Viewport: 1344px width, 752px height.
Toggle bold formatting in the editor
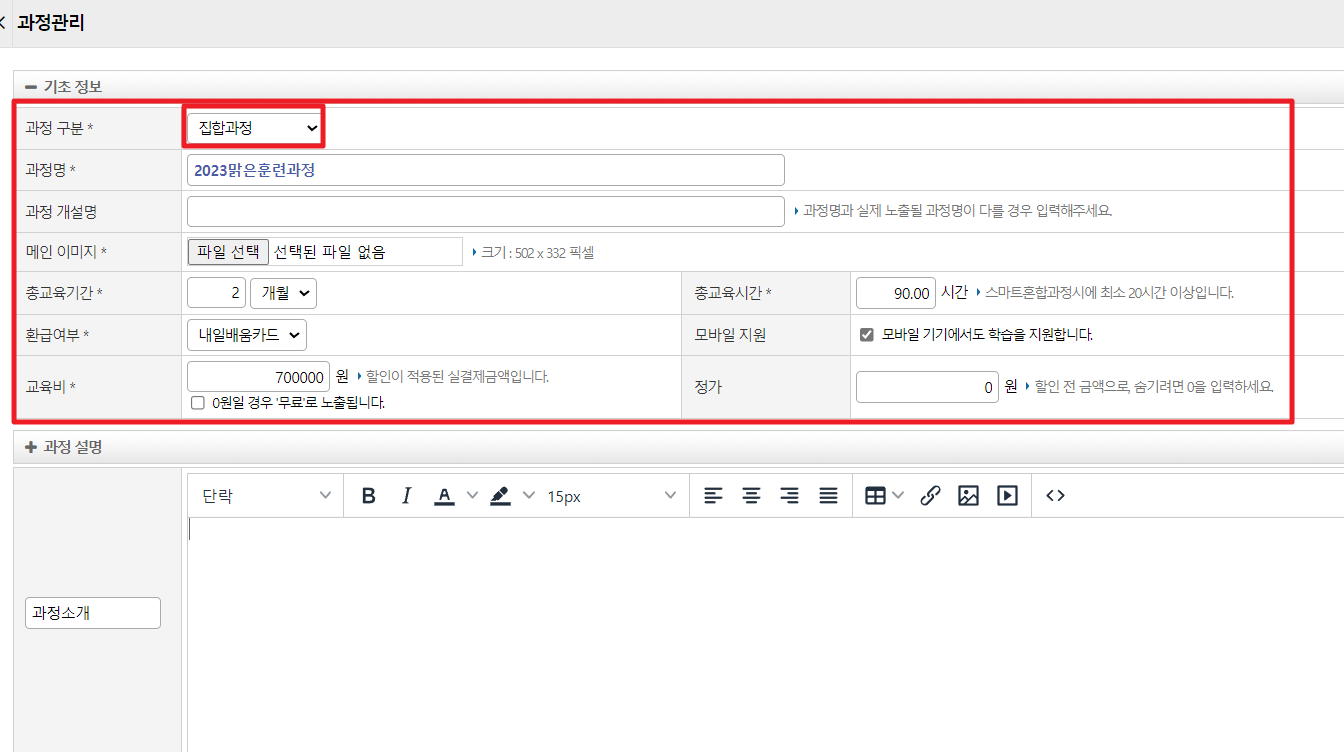369,496
